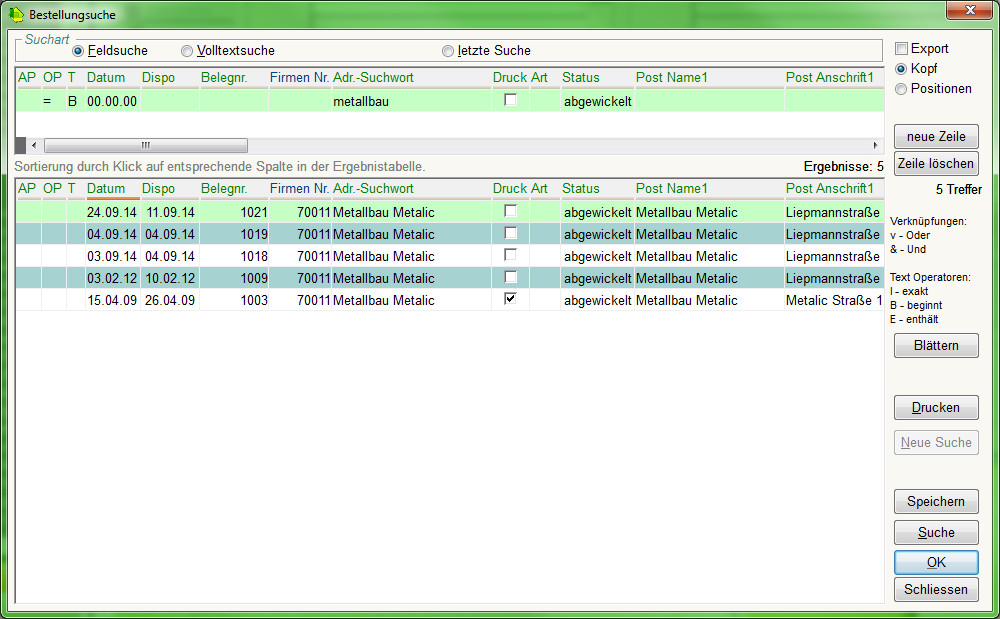Sort results by the Firmen Nr. column header
Image resolution: width=1000 pixels, height=619 pixels.
299,189
